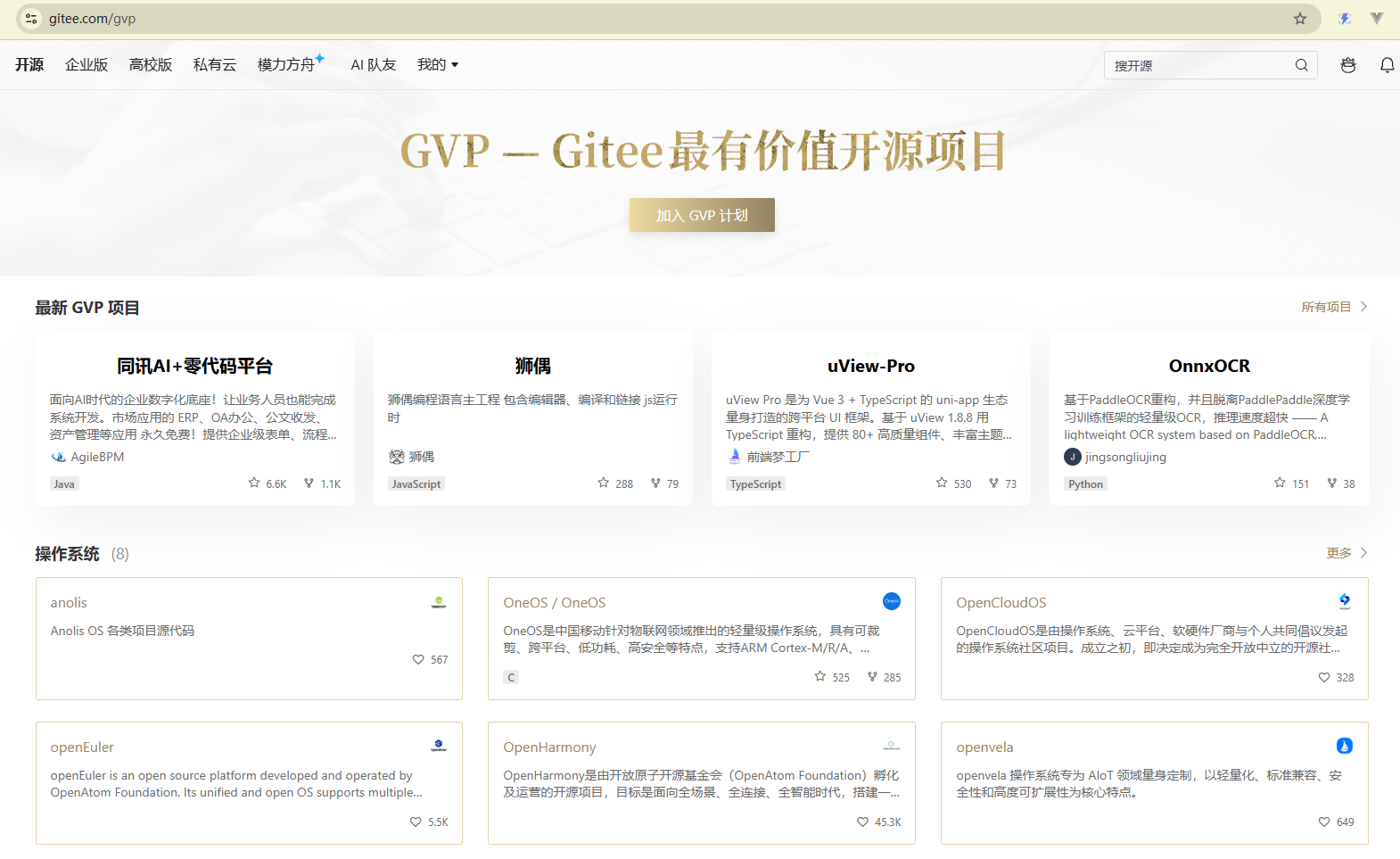
Task: Open the OnnxOCR project title
Action: click(x=1209, y=366)
